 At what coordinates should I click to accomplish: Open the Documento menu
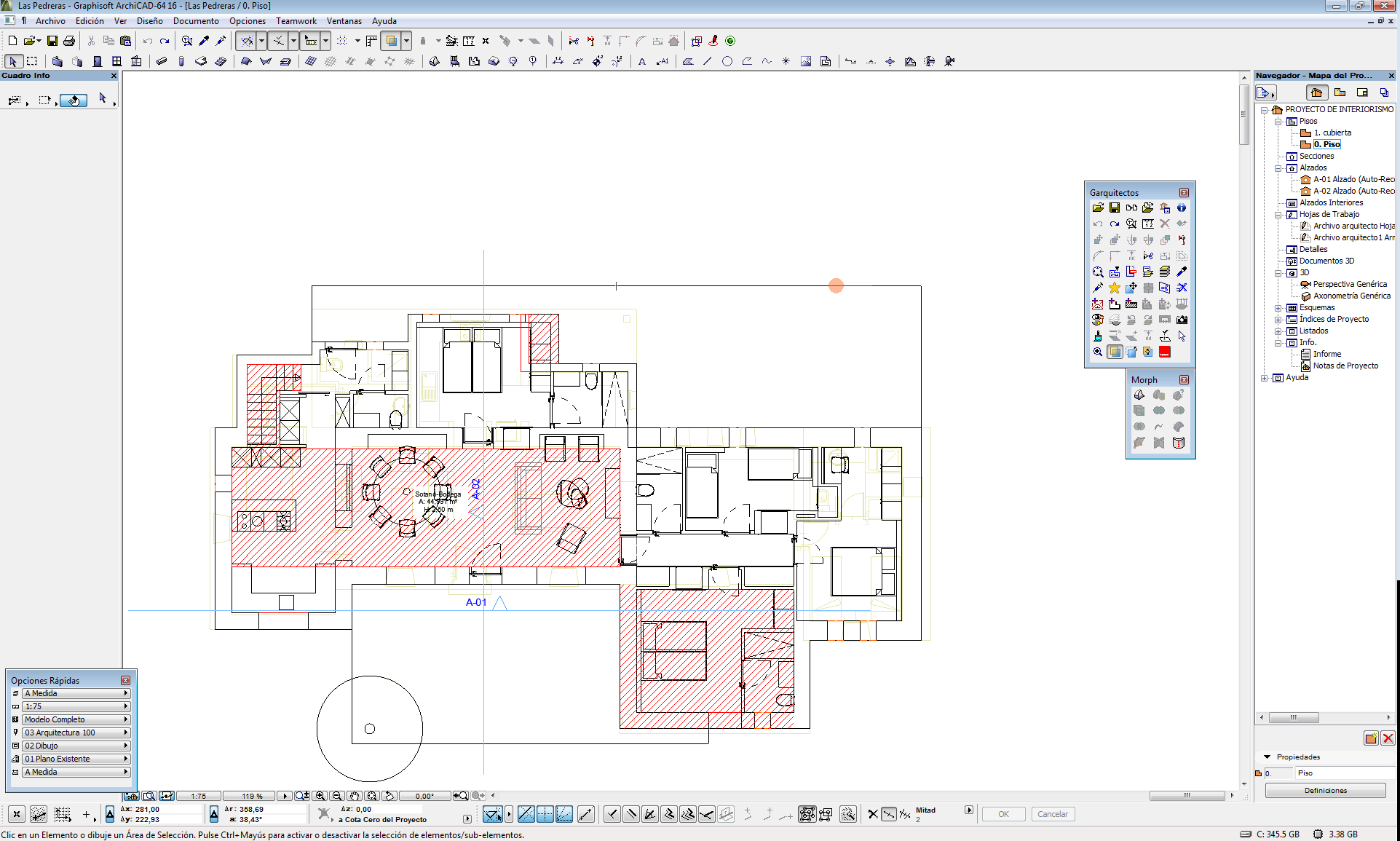[196, 21]
